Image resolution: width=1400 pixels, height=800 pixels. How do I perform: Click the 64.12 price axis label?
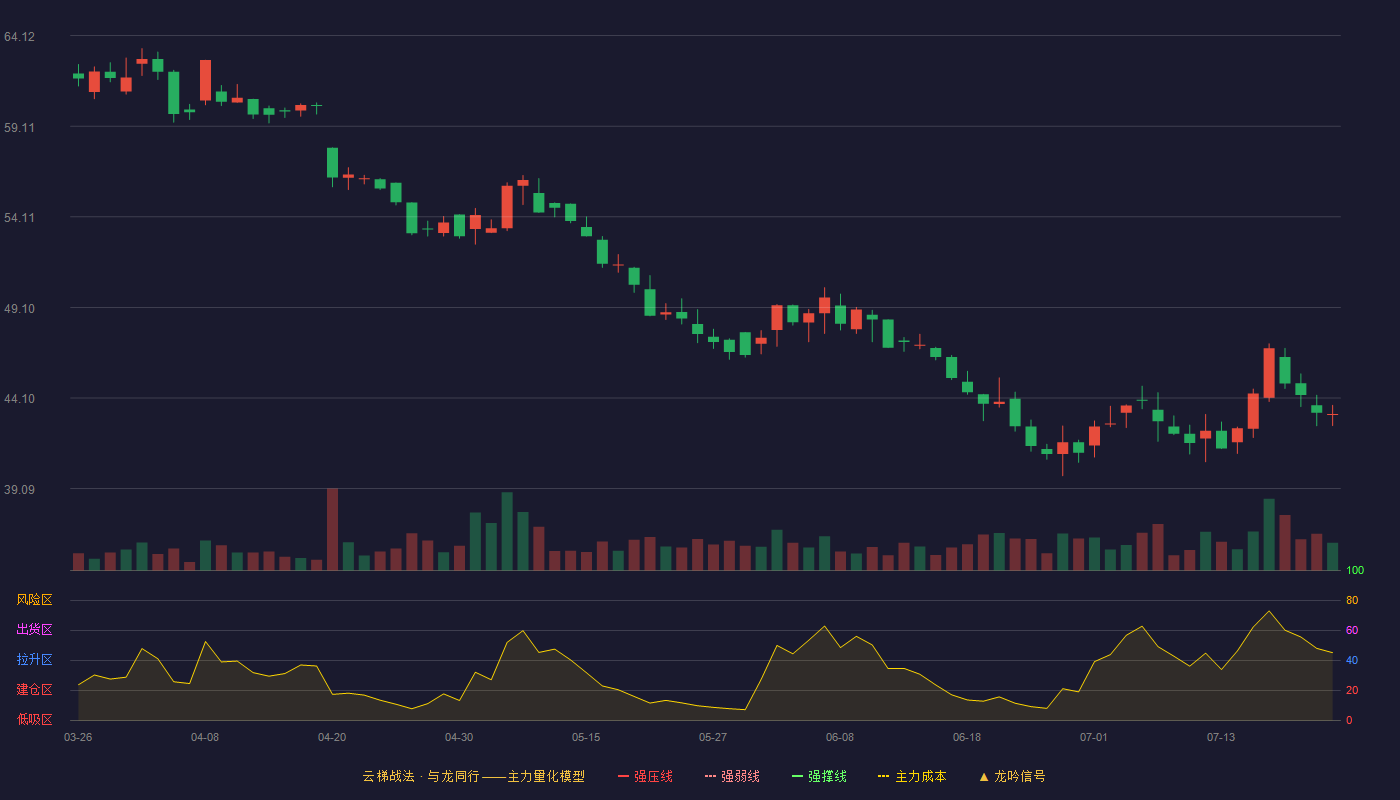tap(19, 37)
